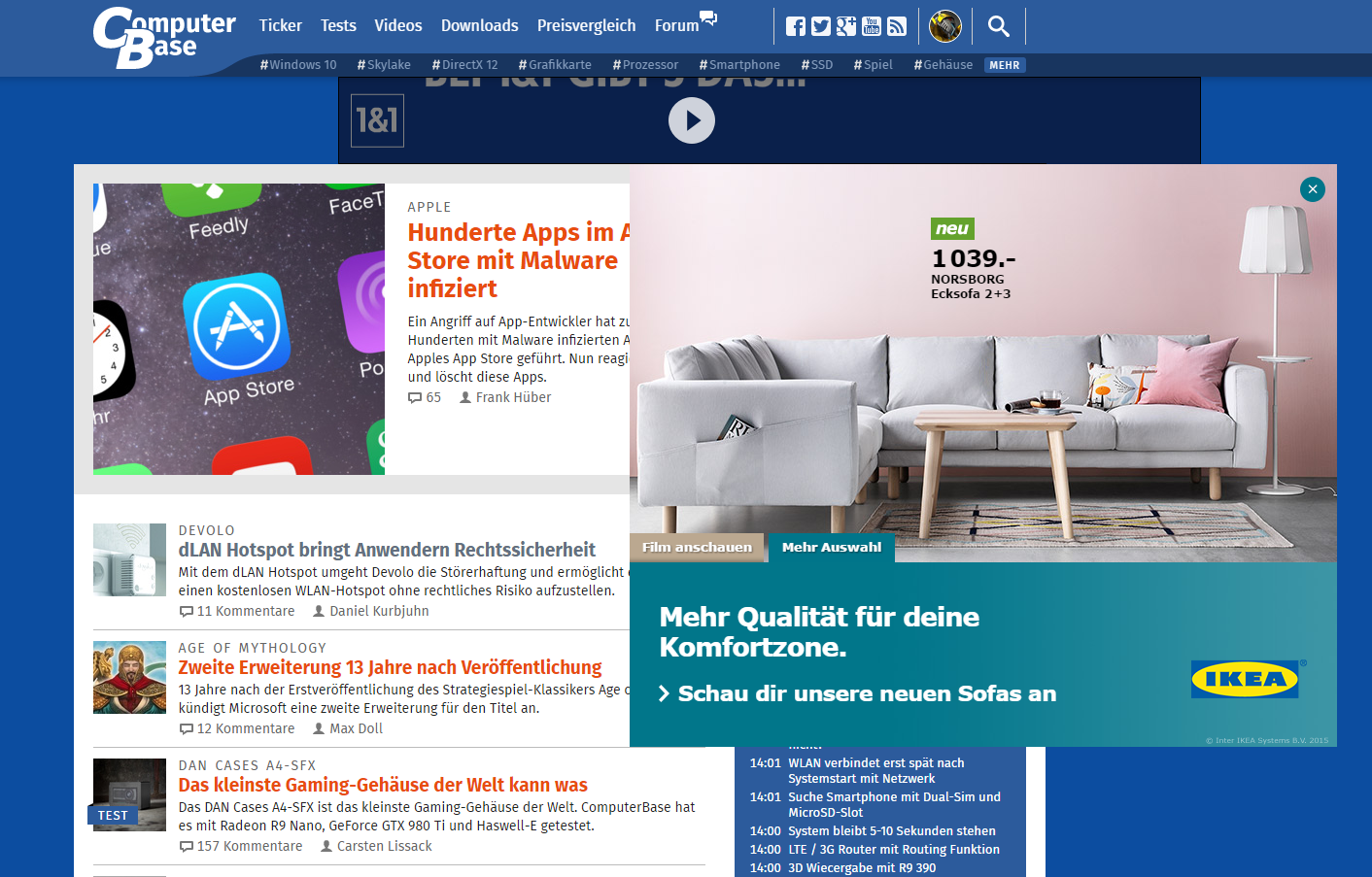Click the Age of Mythology thumbnail
Screen dimensions: 1372x877
coord(129,677)
